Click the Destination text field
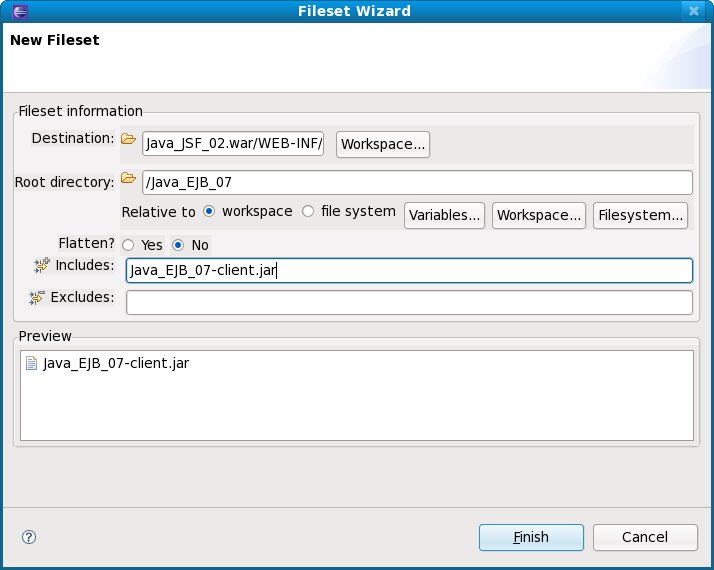714x570 pixels. click(x=234, y=144)
